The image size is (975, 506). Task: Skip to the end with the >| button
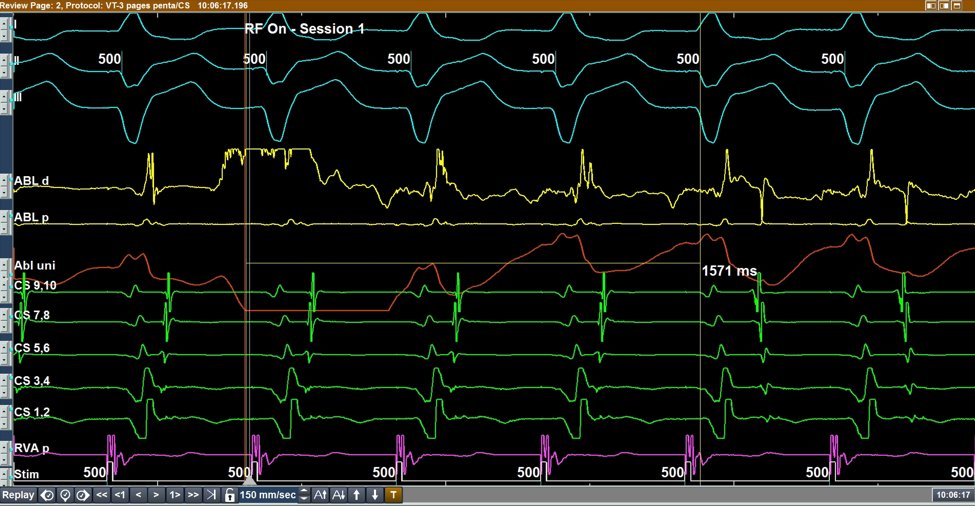[x=211, y=495]
